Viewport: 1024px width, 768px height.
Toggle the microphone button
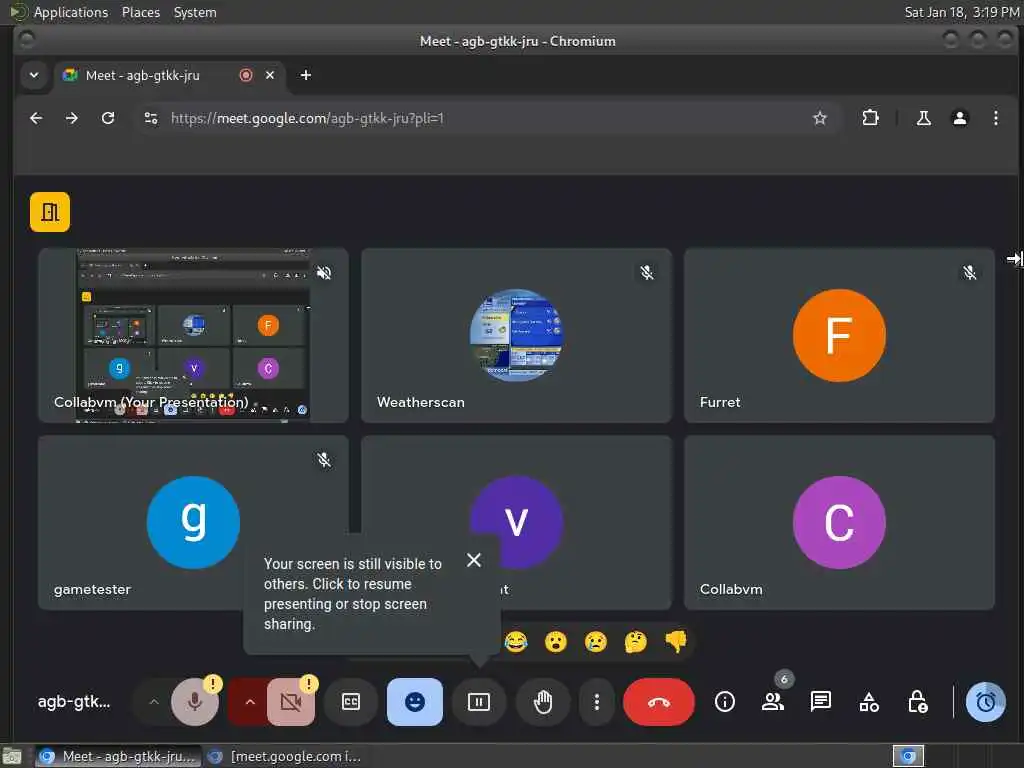coord(195,702)
